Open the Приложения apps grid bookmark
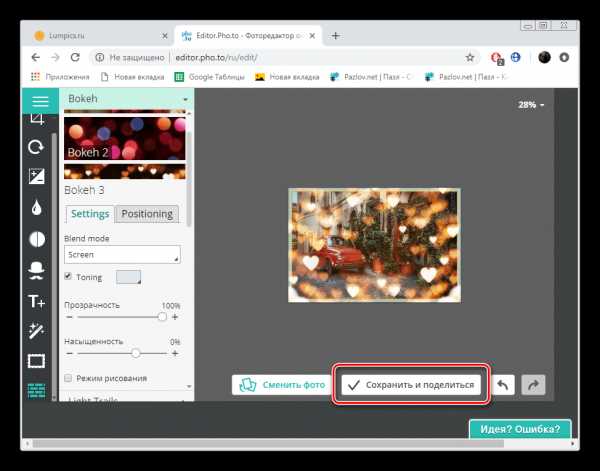Screen dimensions: 600x471 [x=60, y=77]
